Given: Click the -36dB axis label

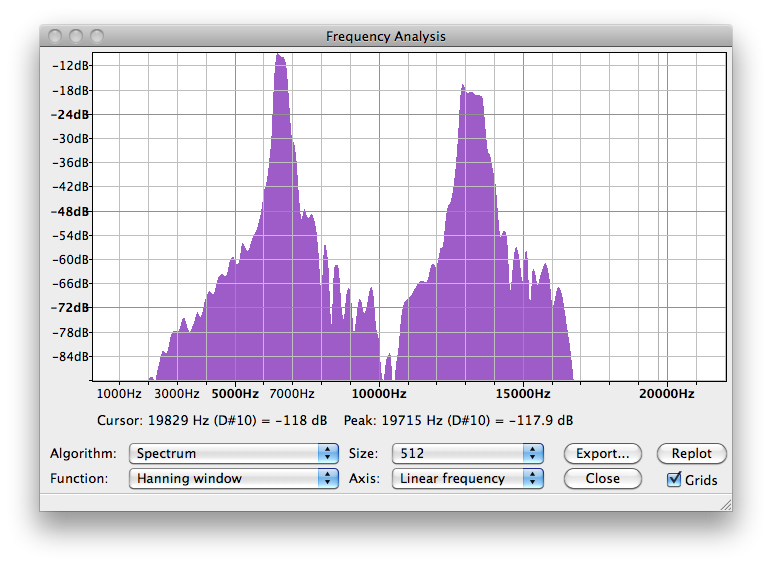Looking at the screenshot, I should pyautogui.click(x=70, y=162).
